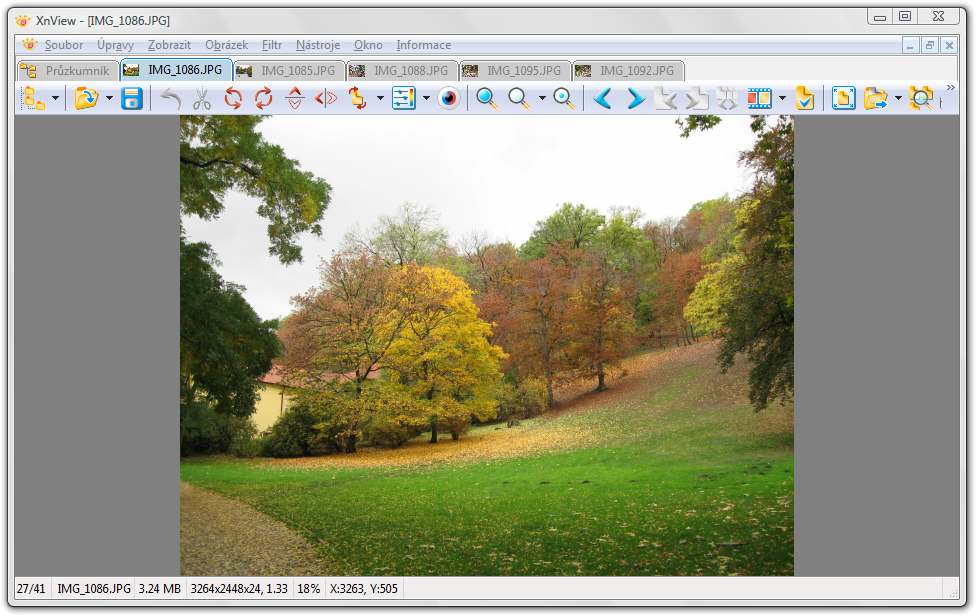Image resolution: width=976 pixels, height=616 pixels.
Task: Expand the export folder dropdown arrow
Action: pyautogui.click(x=898, y=98)
